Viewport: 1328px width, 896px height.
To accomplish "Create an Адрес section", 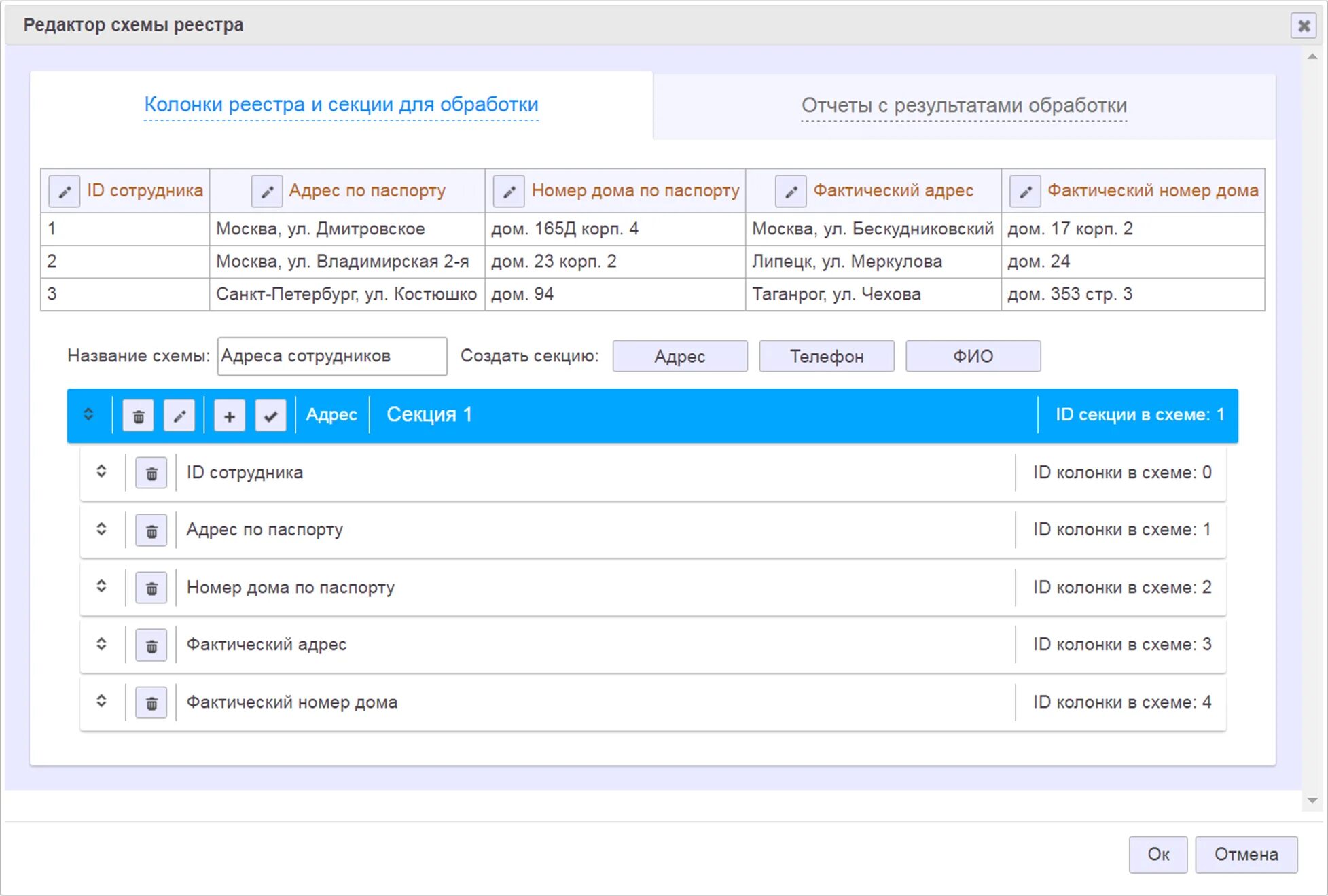I will [x=680, y=356].
